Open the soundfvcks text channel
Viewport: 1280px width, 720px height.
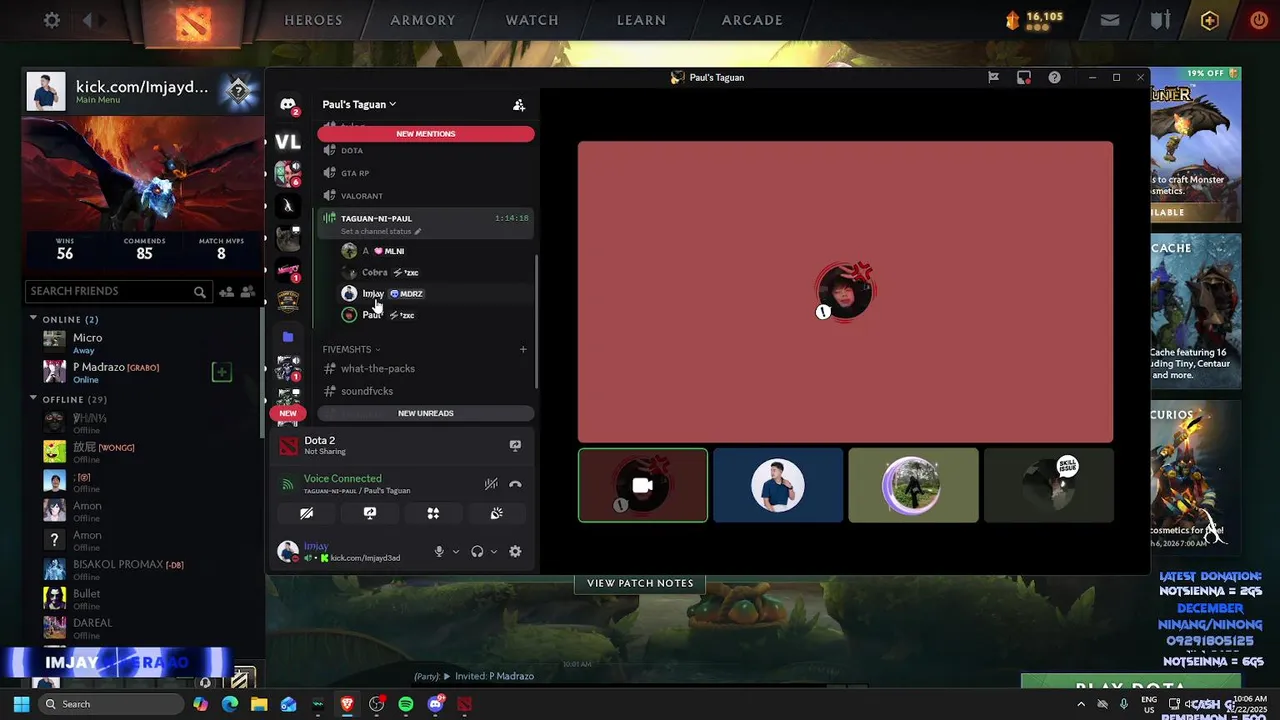tap(425, 391)
